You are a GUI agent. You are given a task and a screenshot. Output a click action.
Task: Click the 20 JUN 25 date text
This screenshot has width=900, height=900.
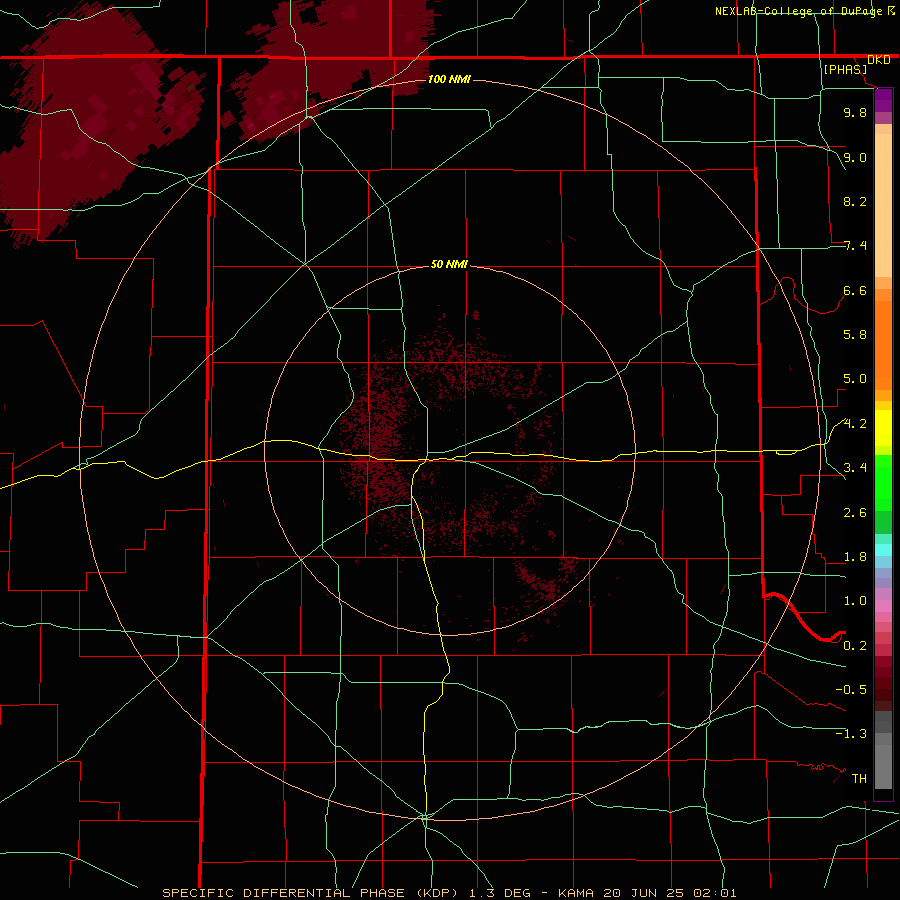click(645, 893)
